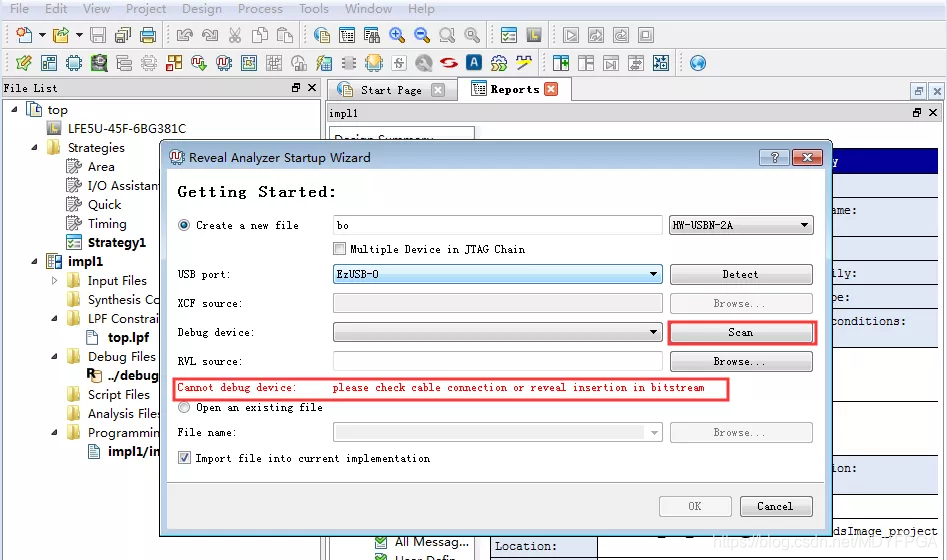Select top.lpf constraint file

pyautogui.click(x=128, y=337)
